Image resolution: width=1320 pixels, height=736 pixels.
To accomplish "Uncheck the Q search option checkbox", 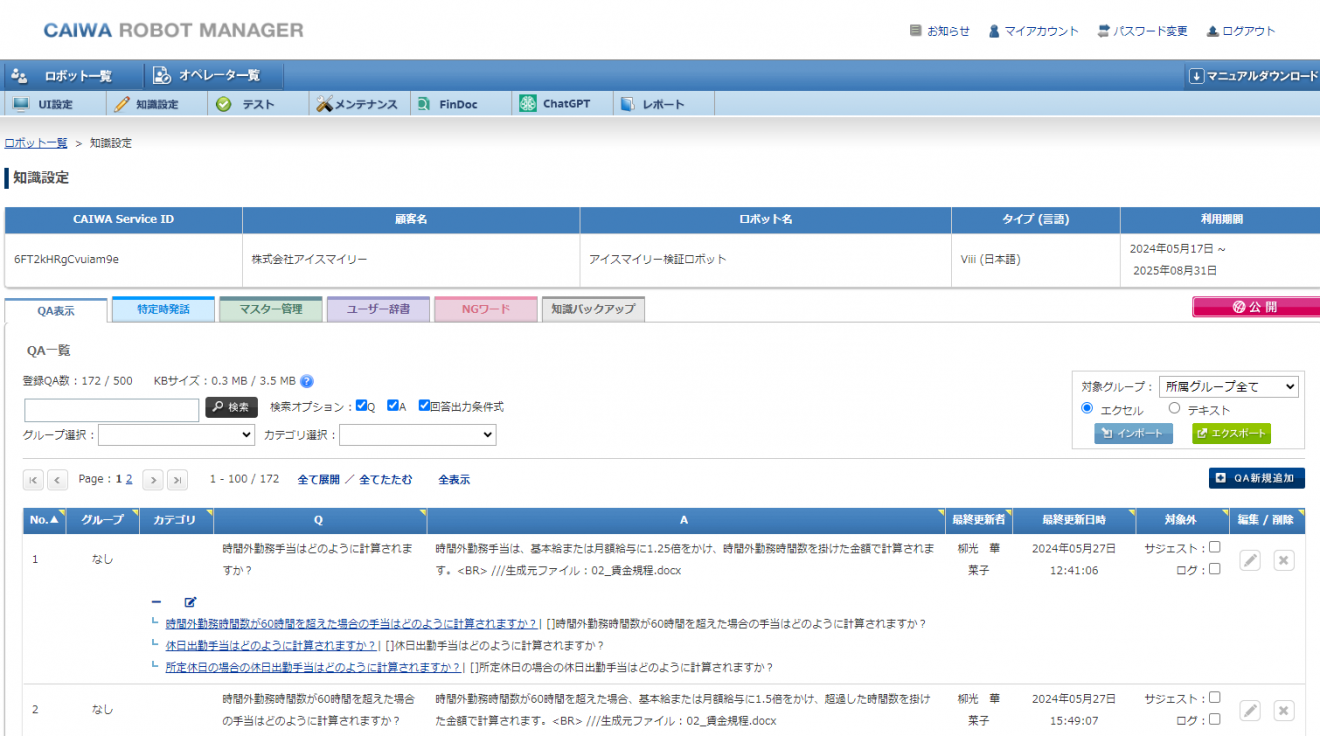I will tap(360, 406).
